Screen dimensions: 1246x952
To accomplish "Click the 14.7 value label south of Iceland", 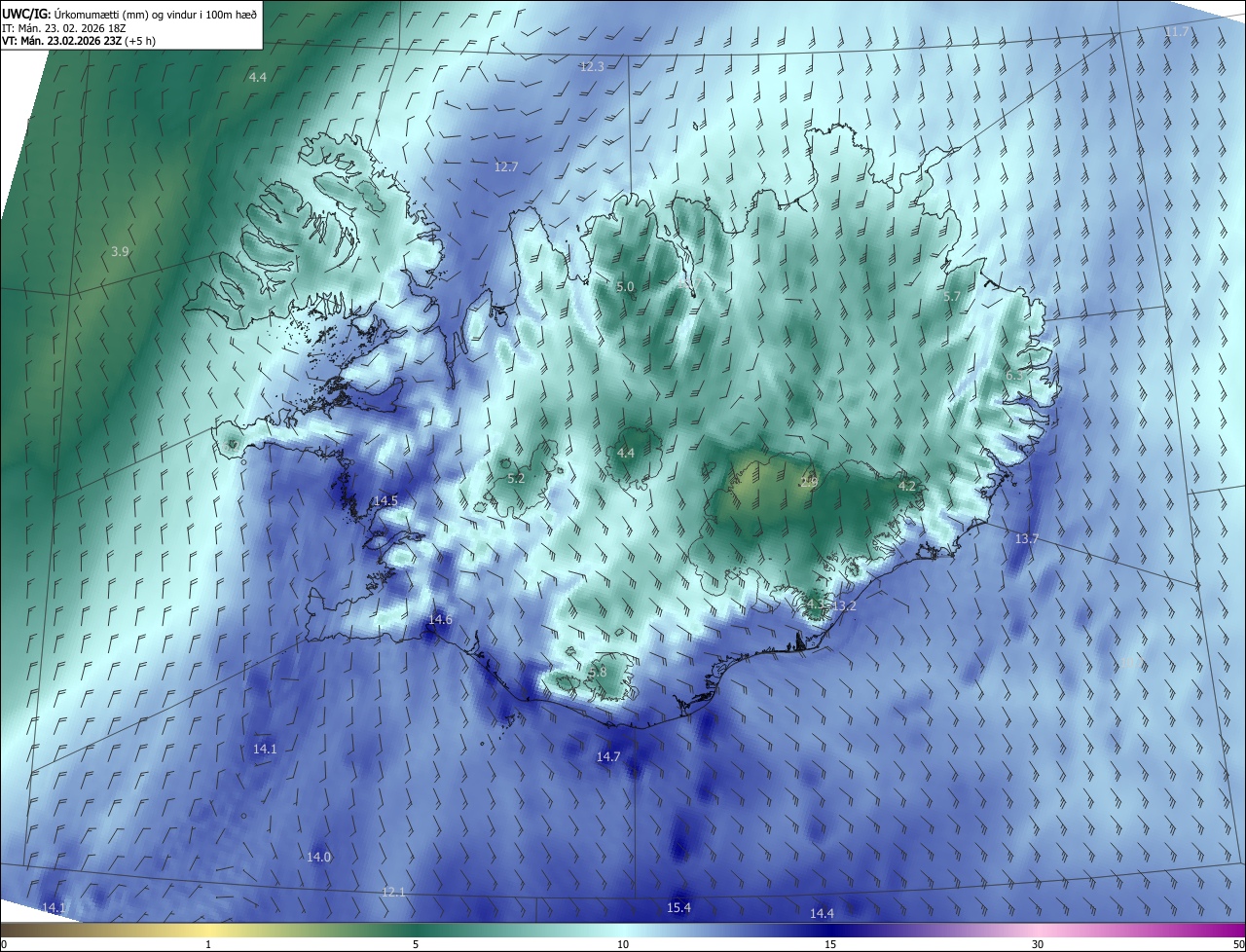I will click(x=608, y=757).
